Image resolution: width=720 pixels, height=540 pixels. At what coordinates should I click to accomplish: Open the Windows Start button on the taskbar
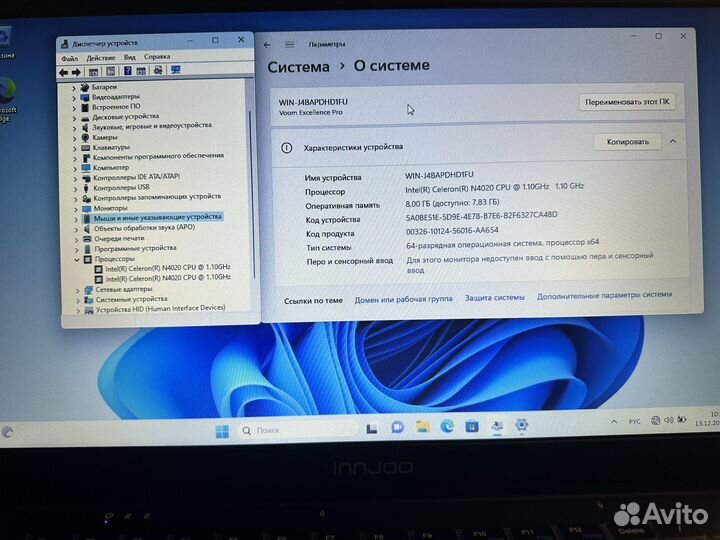pyautogui.click(x=222, y=431)
